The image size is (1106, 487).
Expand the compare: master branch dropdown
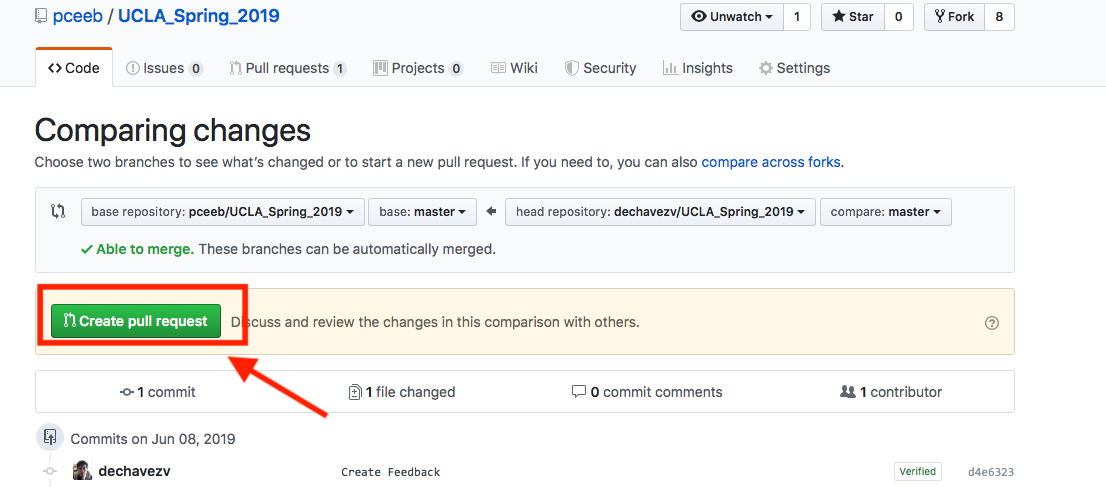(x=886, y=212)
